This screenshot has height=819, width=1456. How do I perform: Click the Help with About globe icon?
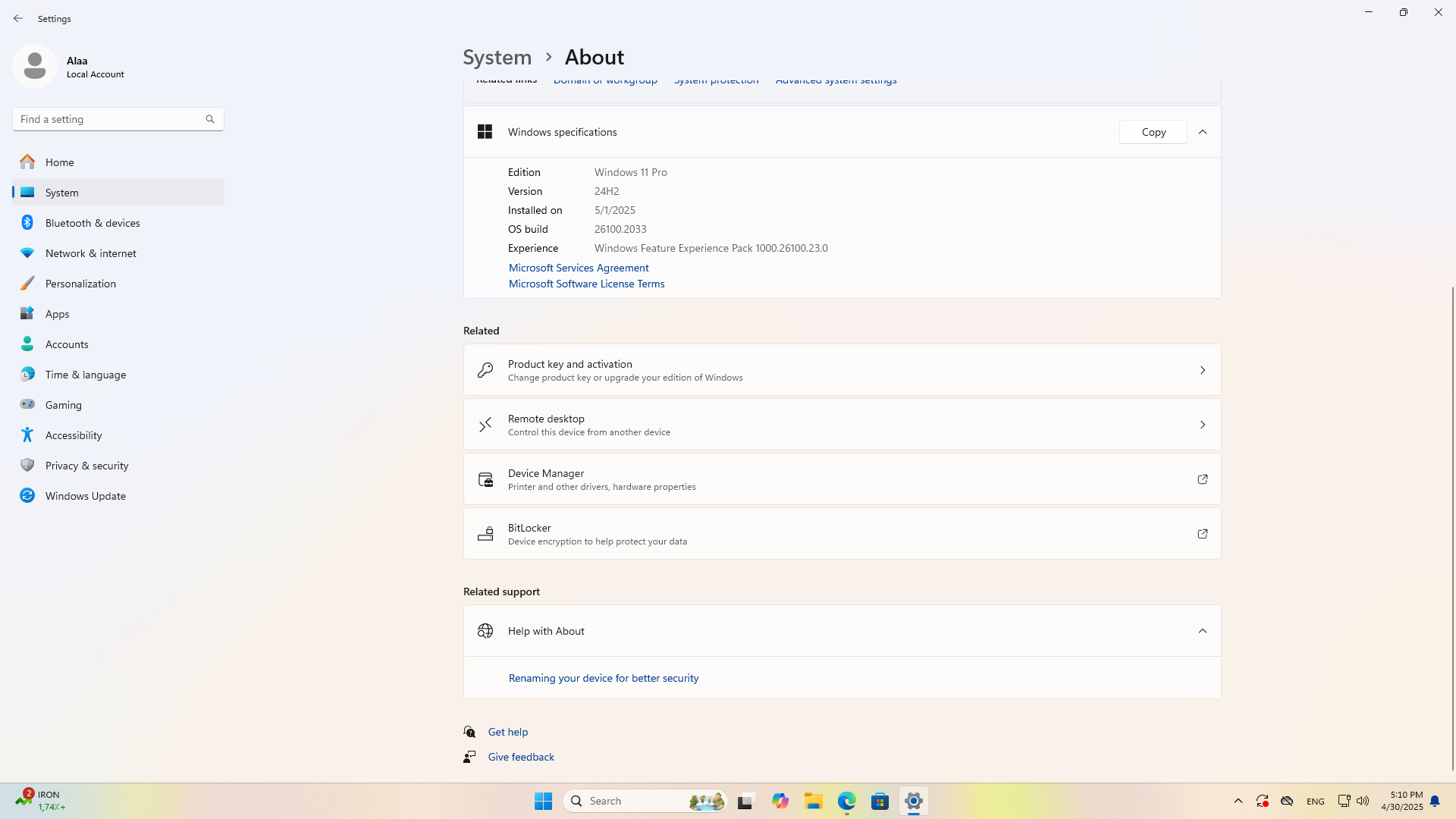point(485,631)
